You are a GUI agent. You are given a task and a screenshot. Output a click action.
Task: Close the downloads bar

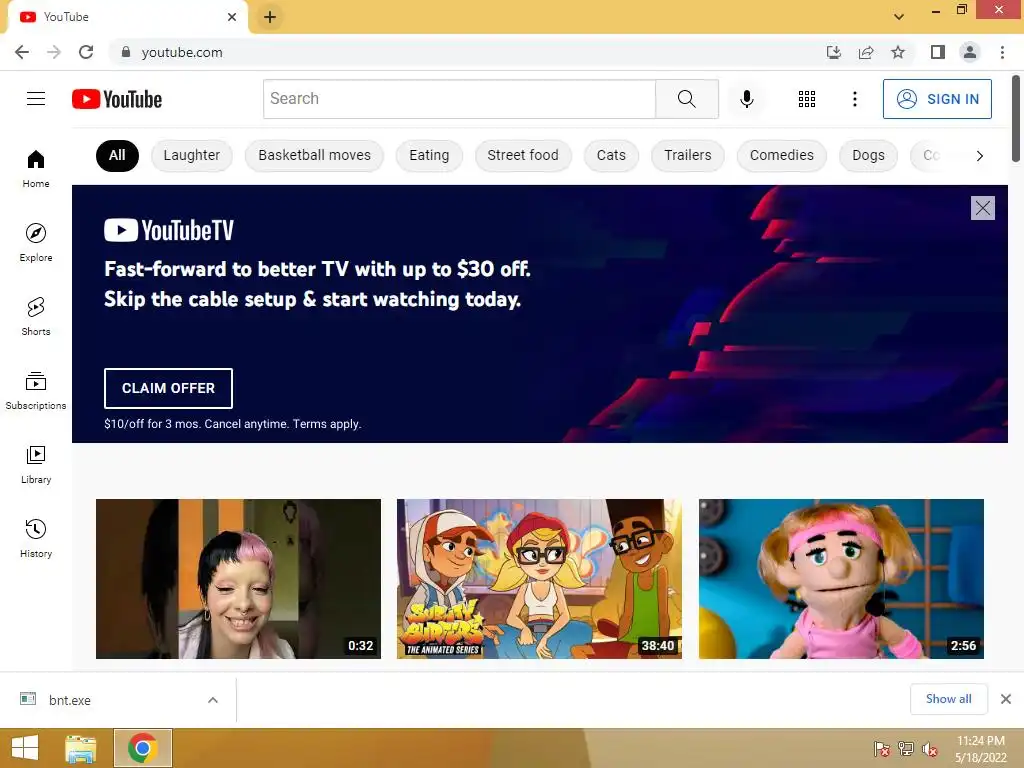point(1006,699)
